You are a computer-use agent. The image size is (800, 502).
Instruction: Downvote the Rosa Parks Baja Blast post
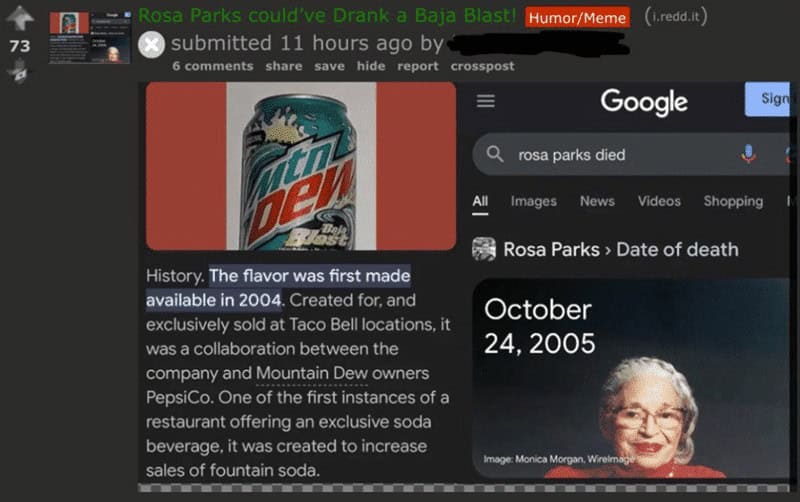point(20,70)
